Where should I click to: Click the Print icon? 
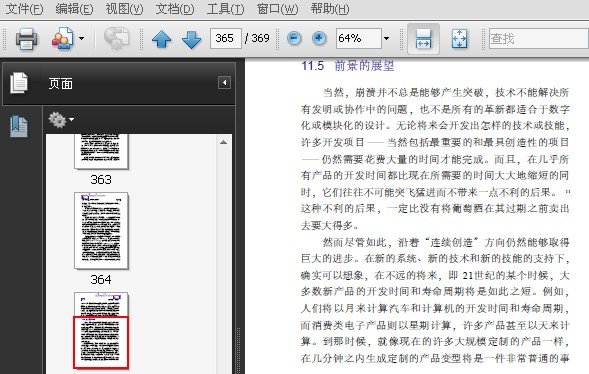click(x=26, y=38)
